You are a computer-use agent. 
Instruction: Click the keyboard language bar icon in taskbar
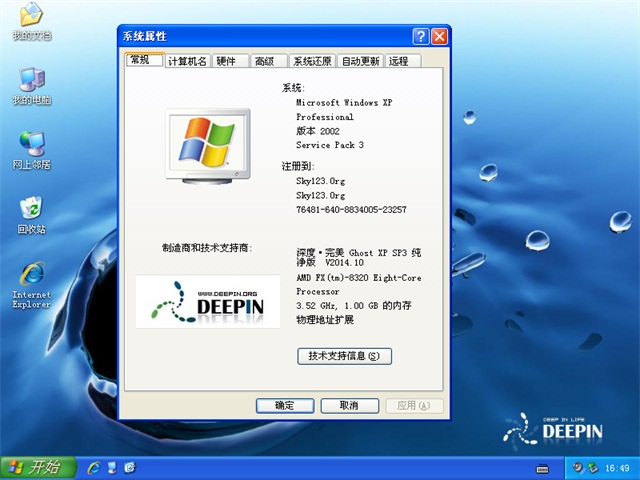click(x=543, y=468)
